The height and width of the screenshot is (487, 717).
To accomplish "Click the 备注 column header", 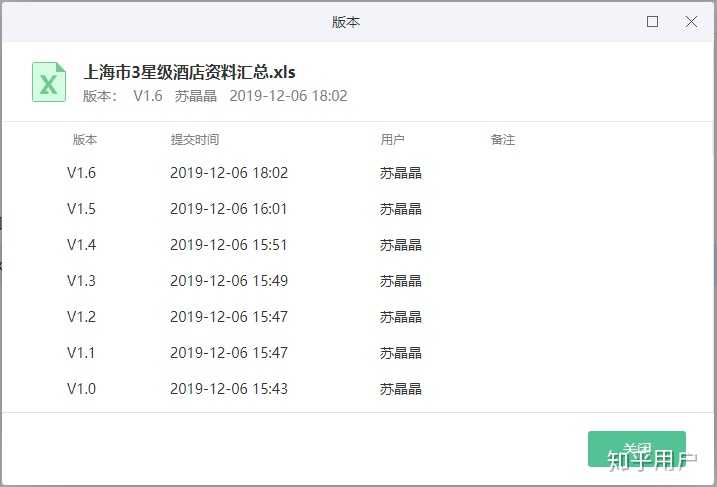I will (503, 139).
